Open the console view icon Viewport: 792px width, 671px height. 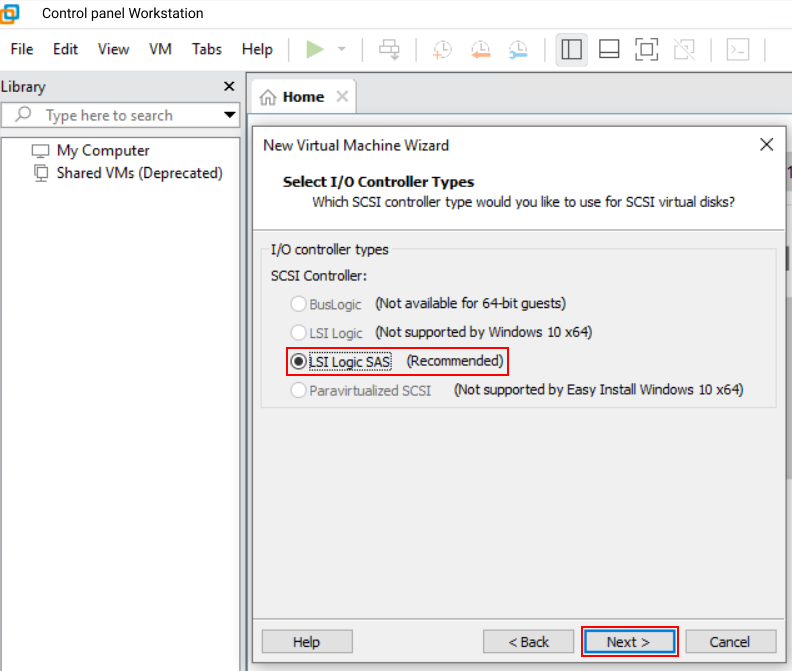tap(738, 49)
